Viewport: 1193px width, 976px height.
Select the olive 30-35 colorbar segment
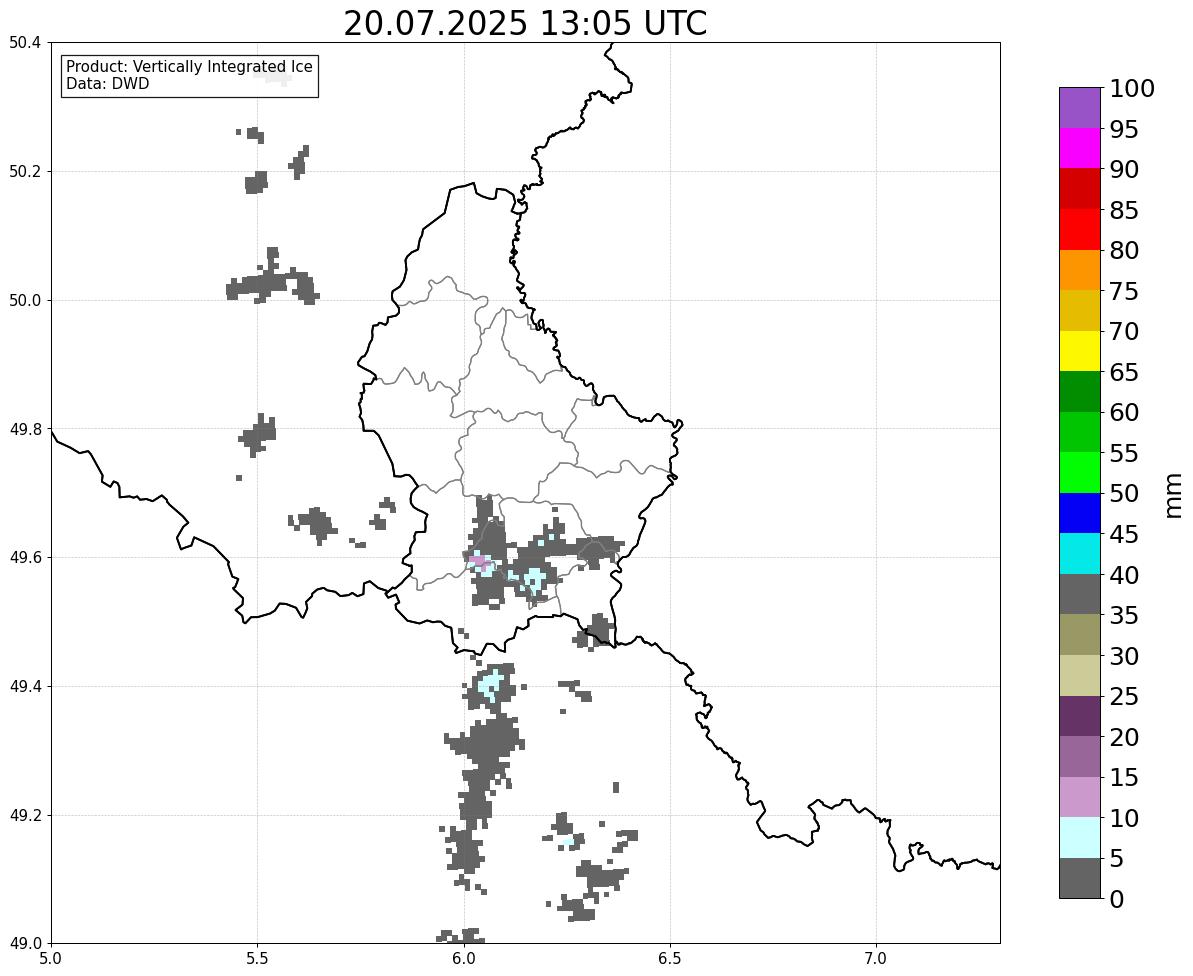coord(1080,635)
